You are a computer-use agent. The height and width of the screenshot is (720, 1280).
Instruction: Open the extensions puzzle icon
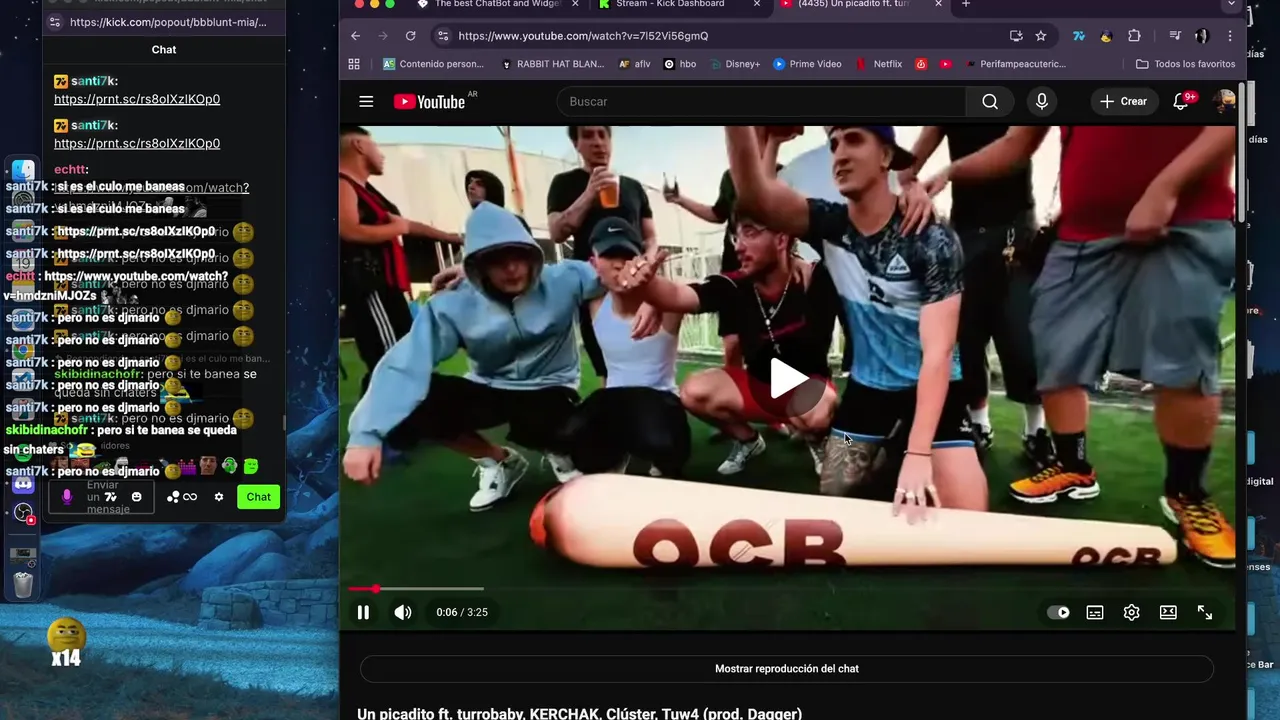point(1134,36)
